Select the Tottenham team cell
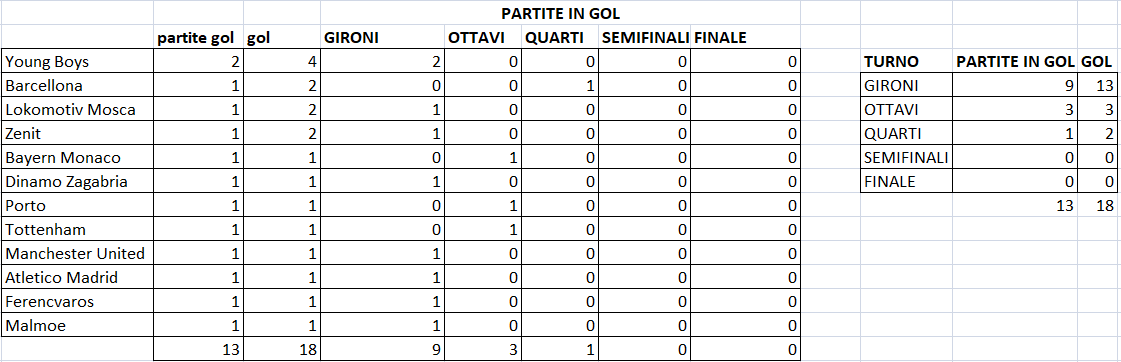1121x362 pixels. (x=77, y=230)
